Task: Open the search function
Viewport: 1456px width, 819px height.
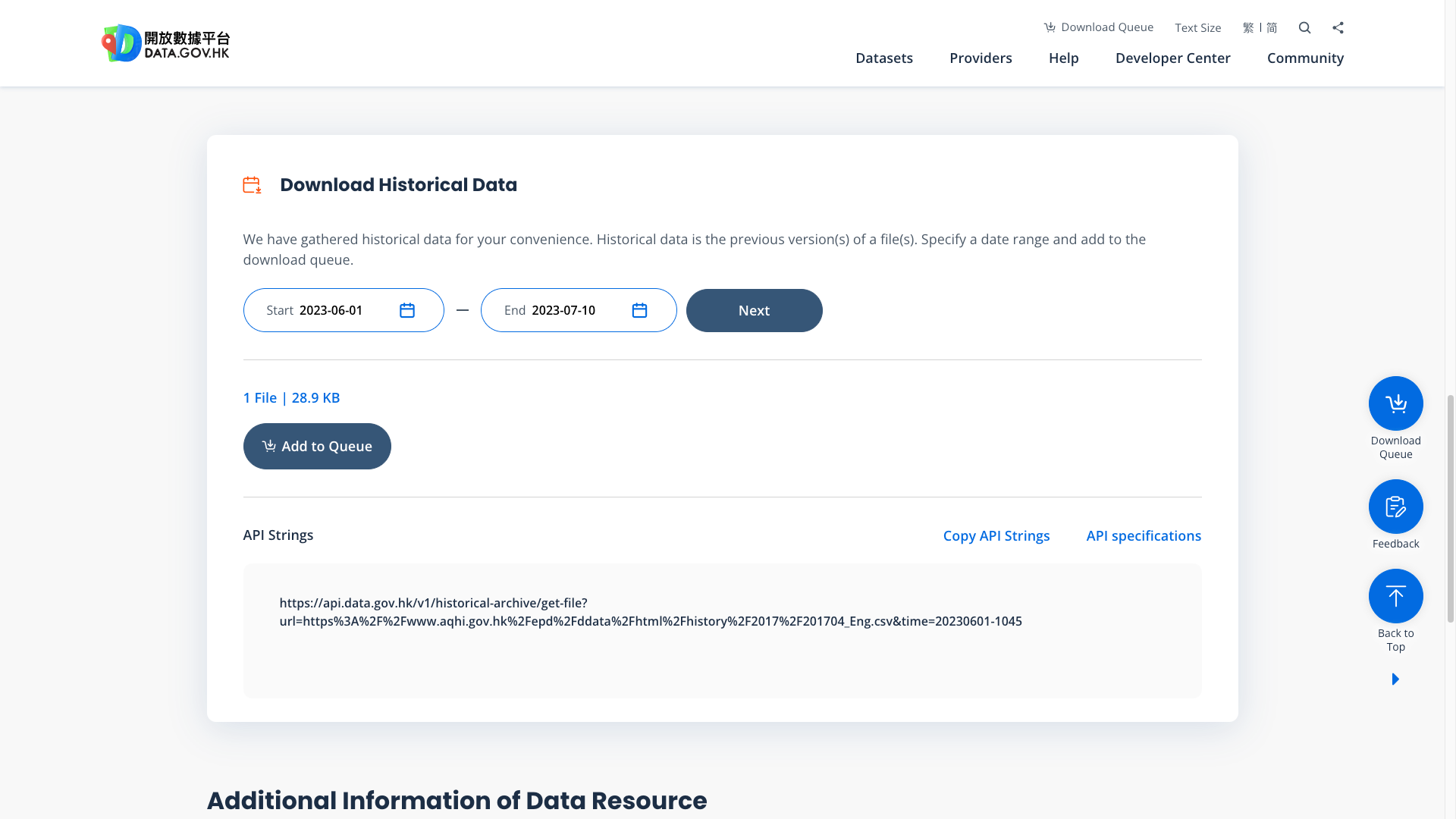Action: (x=1304, y=27)
